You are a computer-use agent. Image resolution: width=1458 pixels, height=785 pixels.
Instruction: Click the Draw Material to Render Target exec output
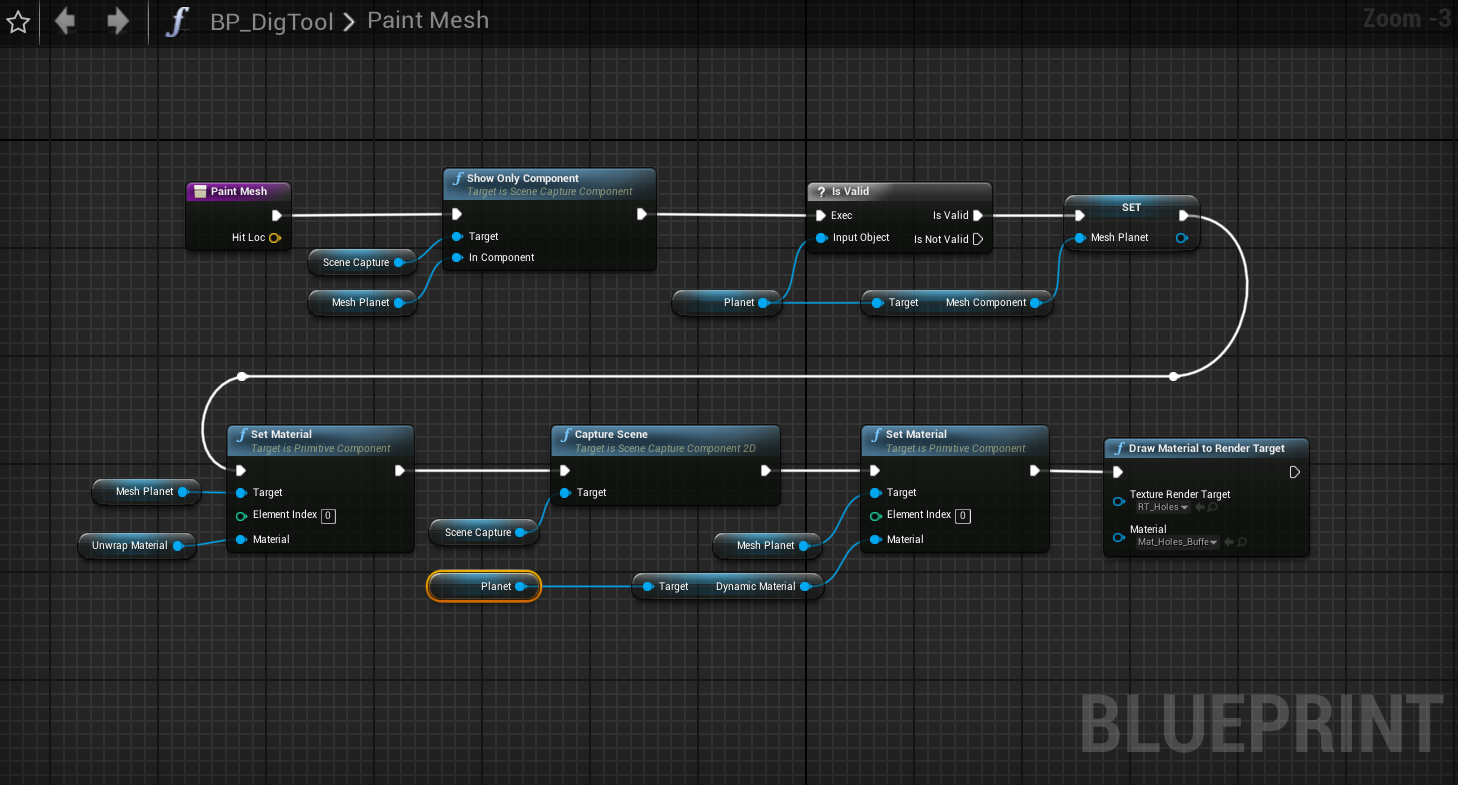coord(1295,472)
